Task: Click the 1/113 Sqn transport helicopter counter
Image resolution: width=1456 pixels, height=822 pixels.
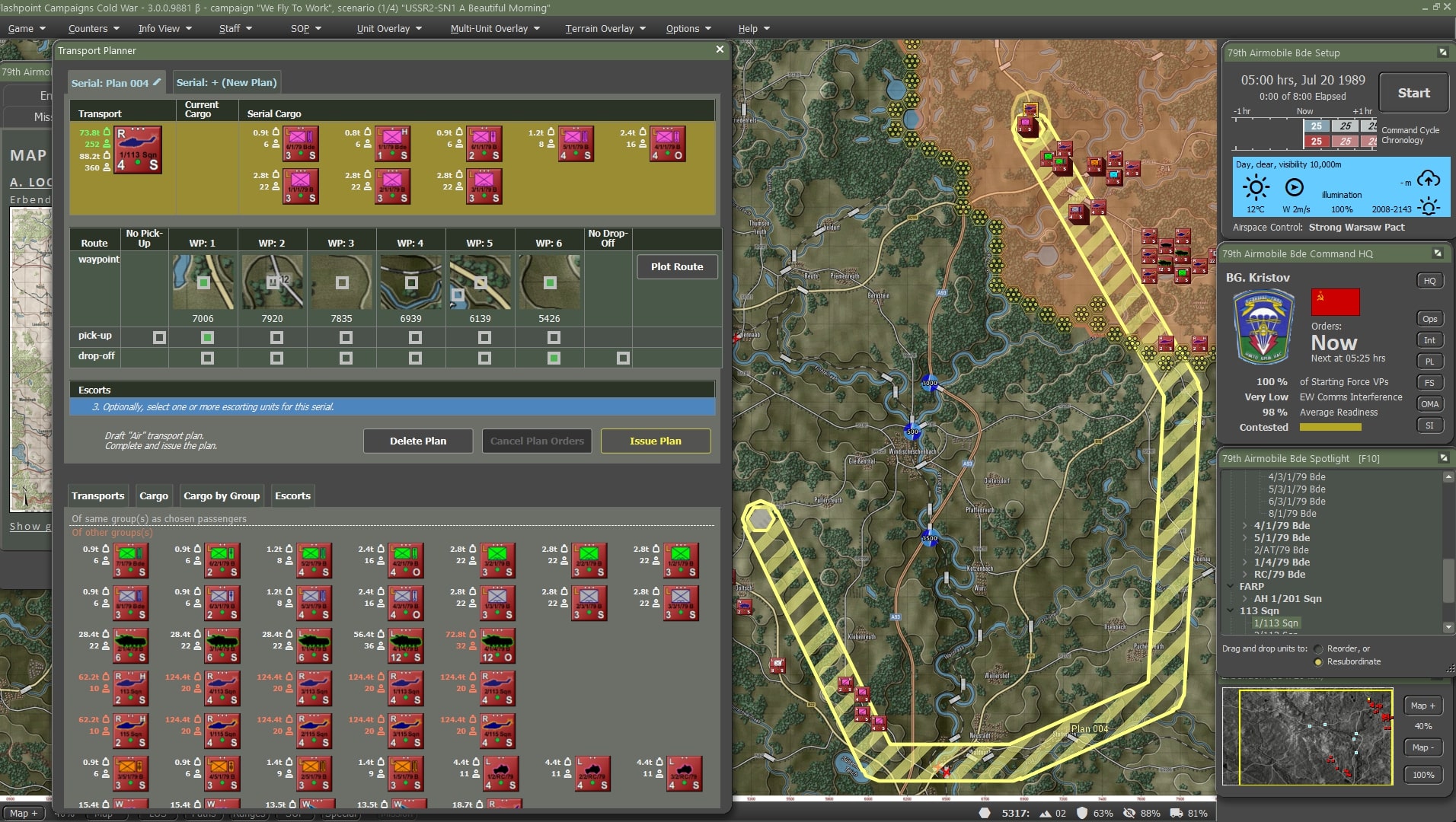Action: [x=138, y=150]
